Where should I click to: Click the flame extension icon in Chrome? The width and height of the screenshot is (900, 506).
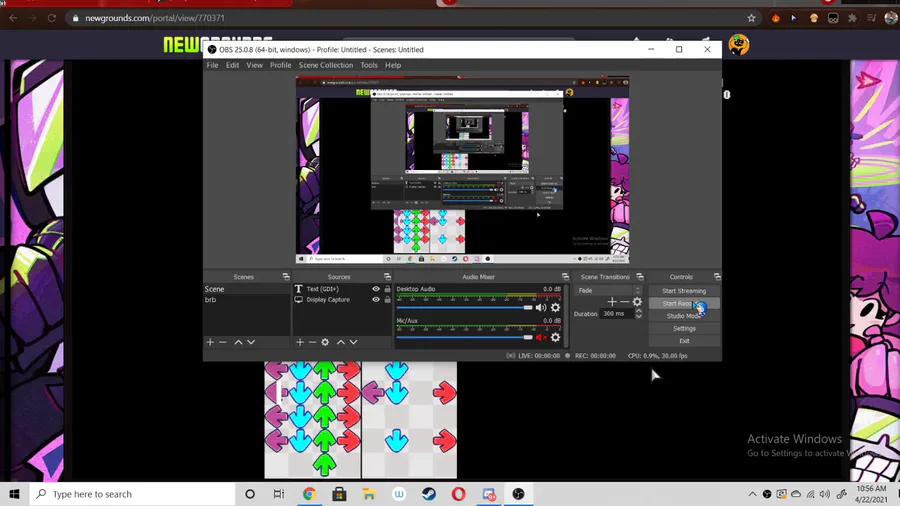pyautogui.click(x=775, y=18)
